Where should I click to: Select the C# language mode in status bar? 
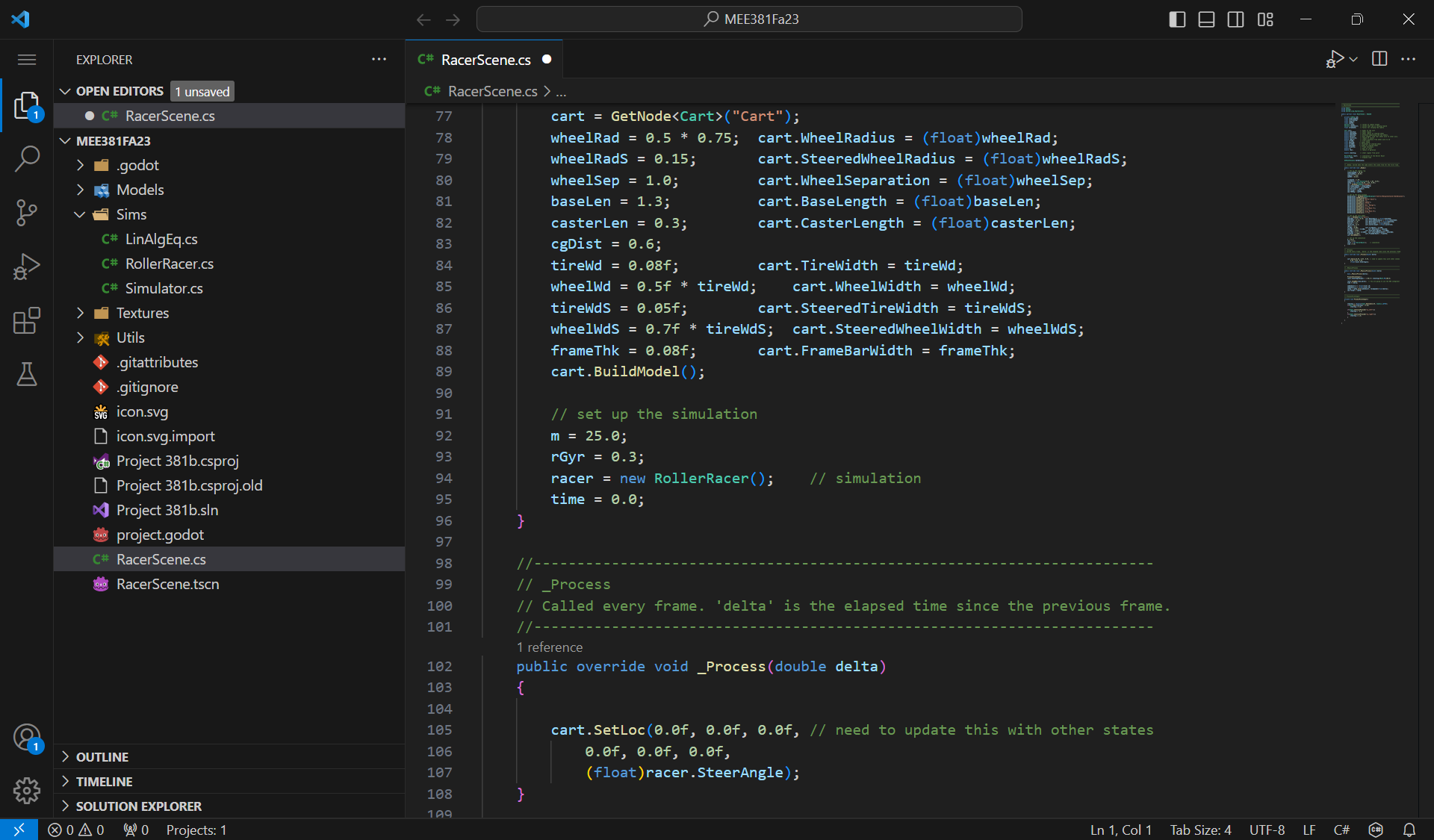(x=1341, y=830)
